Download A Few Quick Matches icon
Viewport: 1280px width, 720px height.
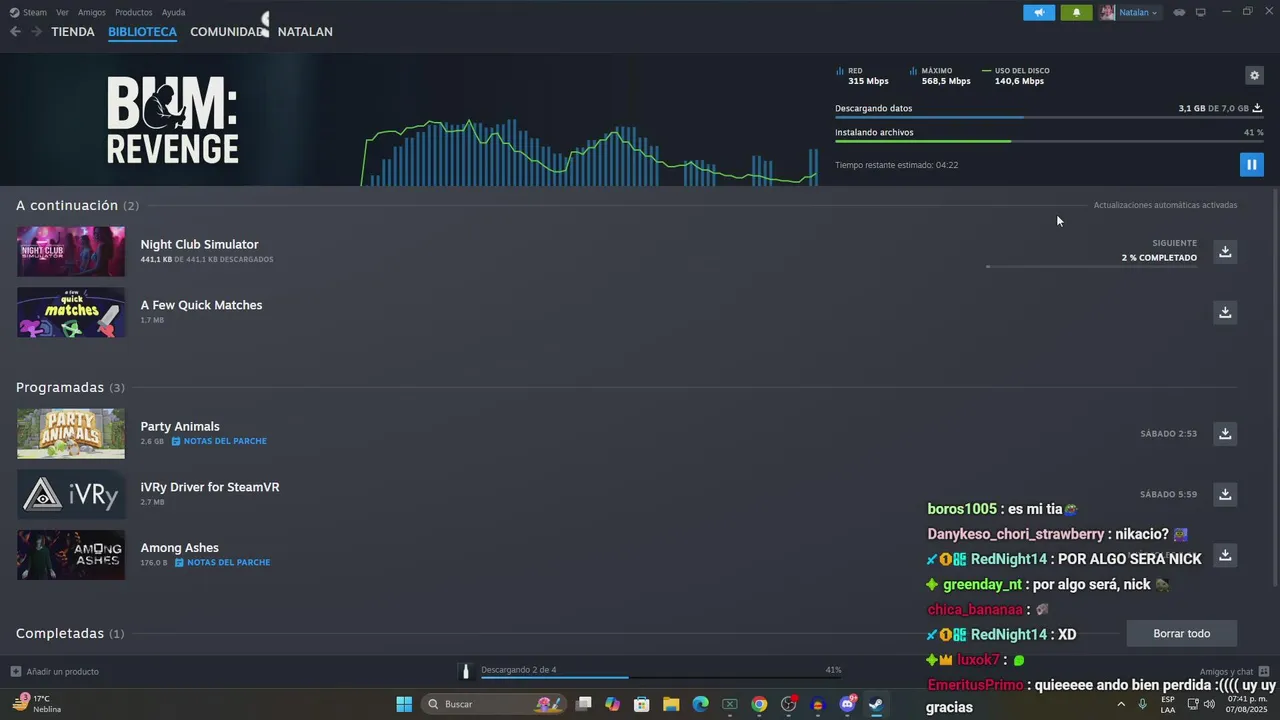click(x=1225, y=312)
